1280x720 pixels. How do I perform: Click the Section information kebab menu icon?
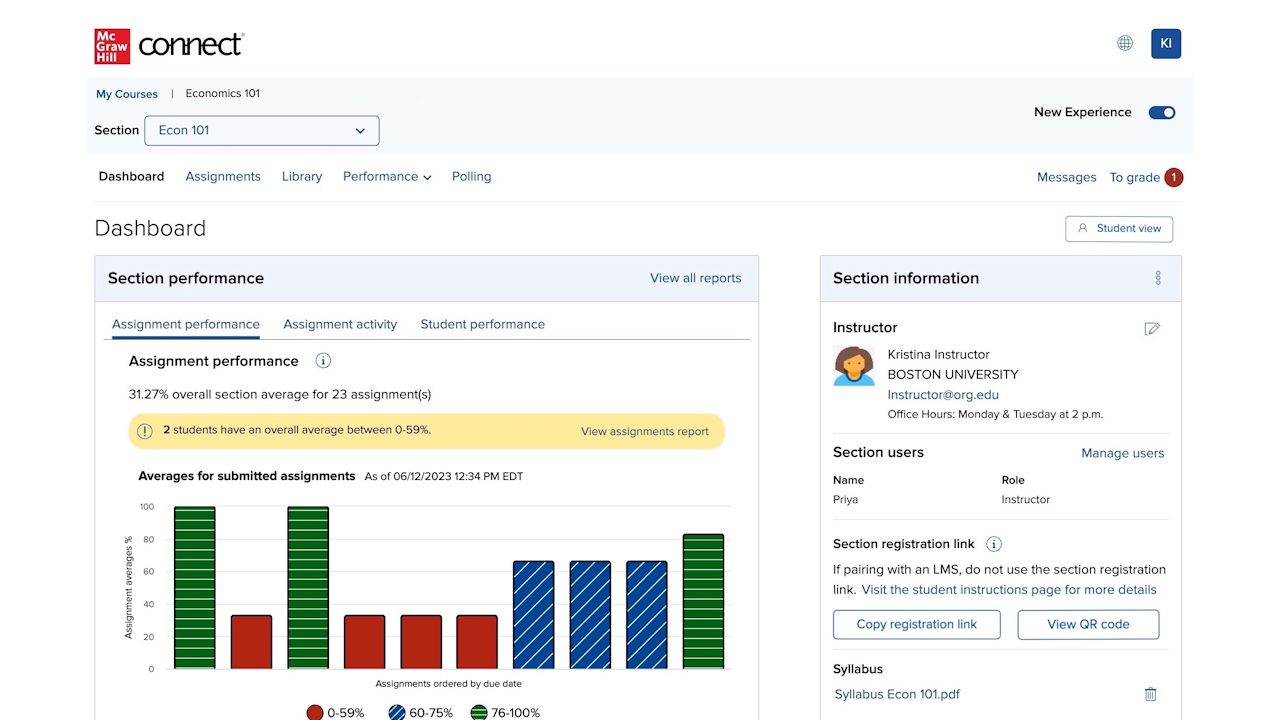coord(1158,278)
